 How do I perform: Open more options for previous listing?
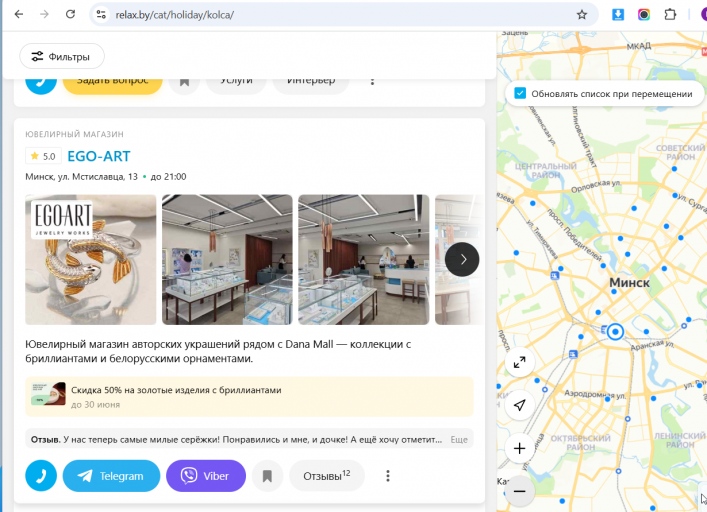click(x=372, y=82)
